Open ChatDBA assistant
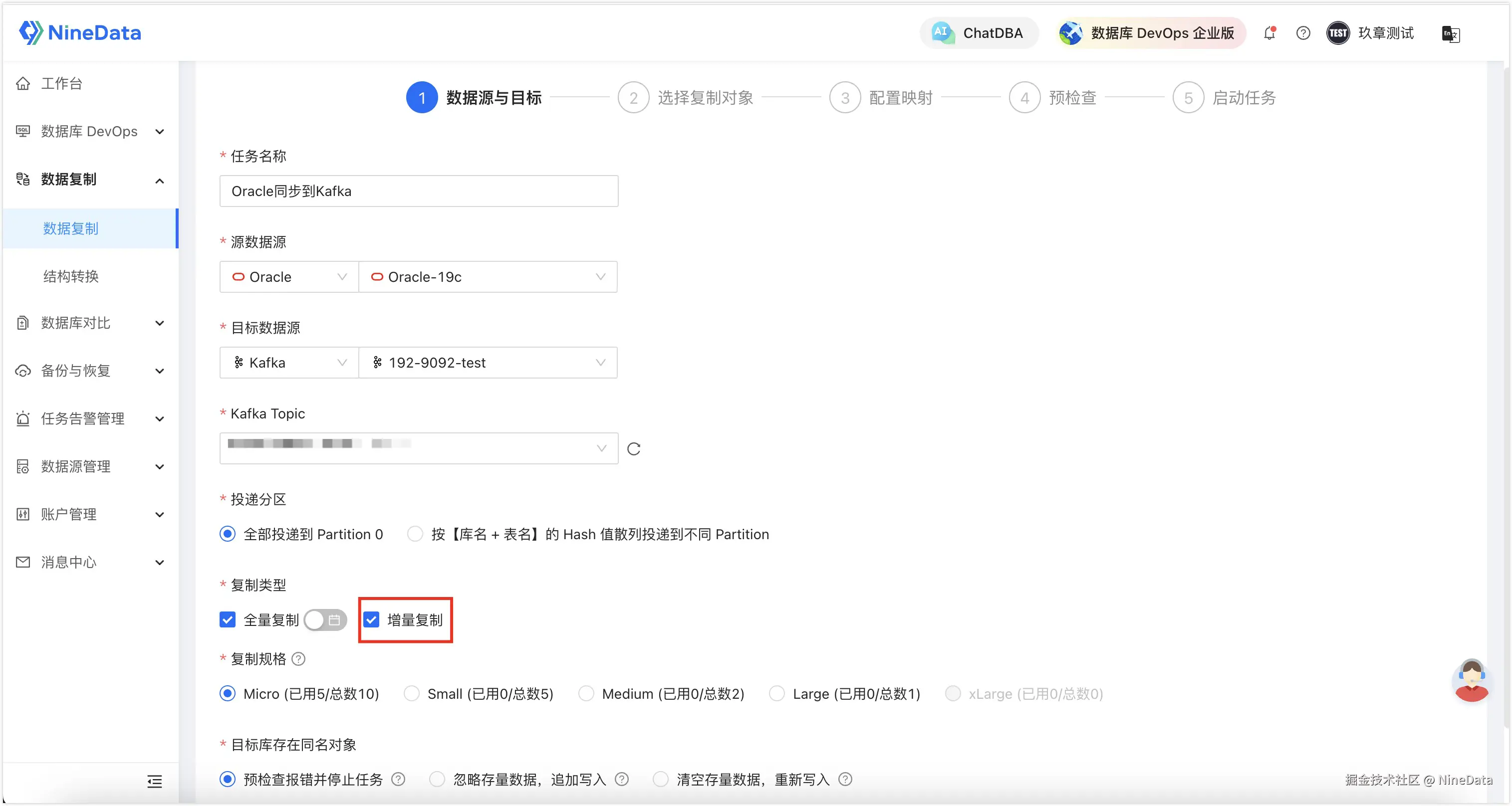The image size is (1512, 806). click(x=979, y=33)
